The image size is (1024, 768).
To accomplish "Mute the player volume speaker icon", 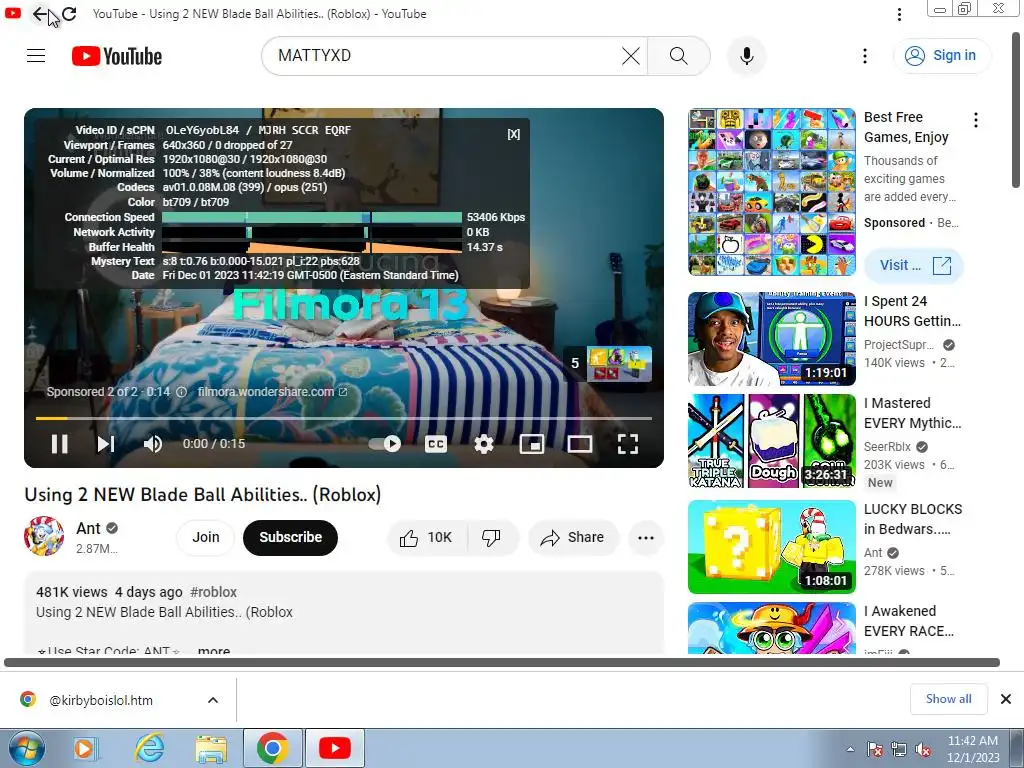I will (153, 444).
